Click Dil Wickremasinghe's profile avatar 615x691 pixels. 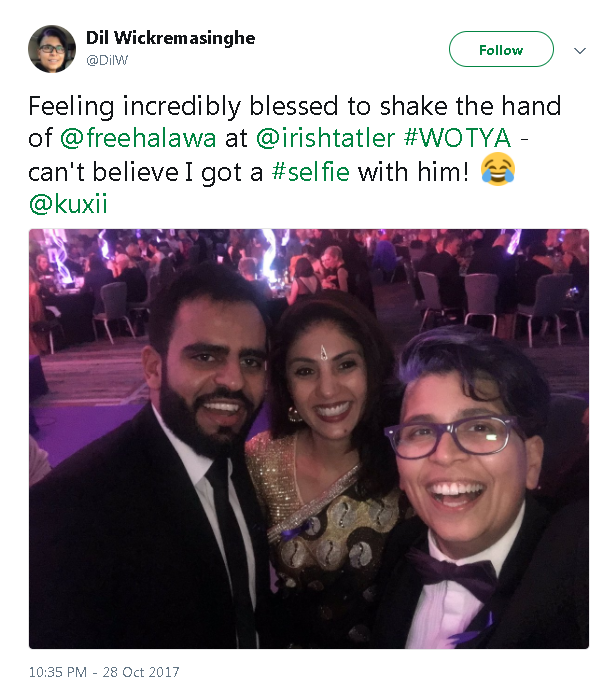point(52,49)
